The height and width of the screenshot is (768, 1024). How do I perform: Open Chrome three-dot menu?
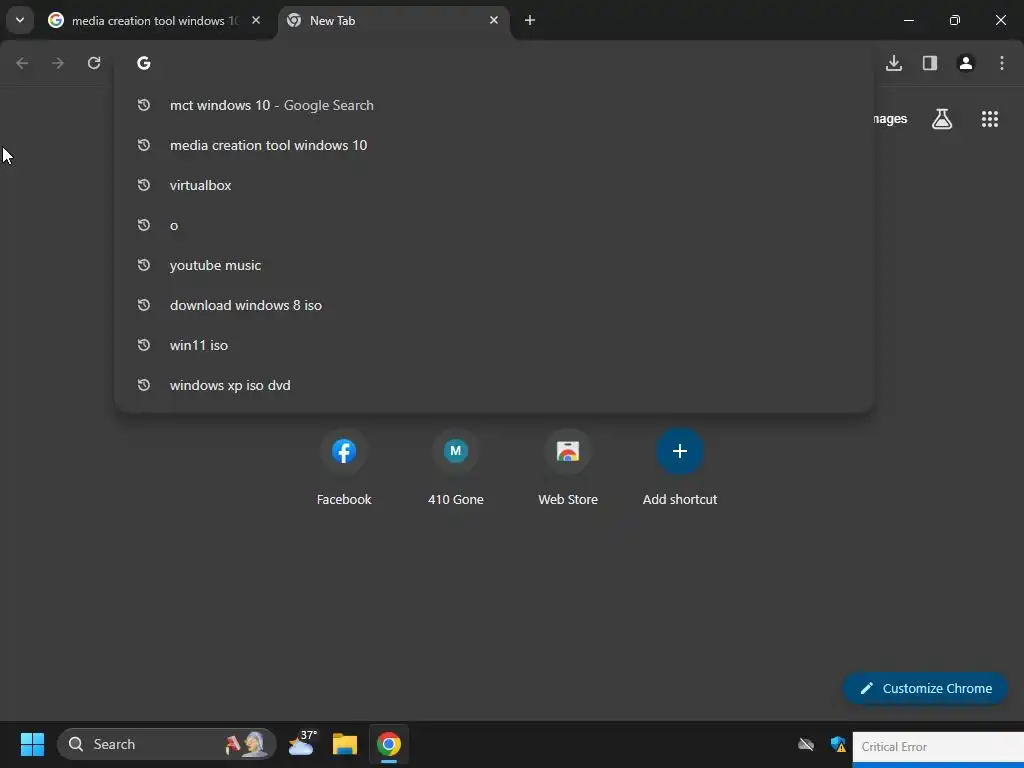(x=1001, y=63)
